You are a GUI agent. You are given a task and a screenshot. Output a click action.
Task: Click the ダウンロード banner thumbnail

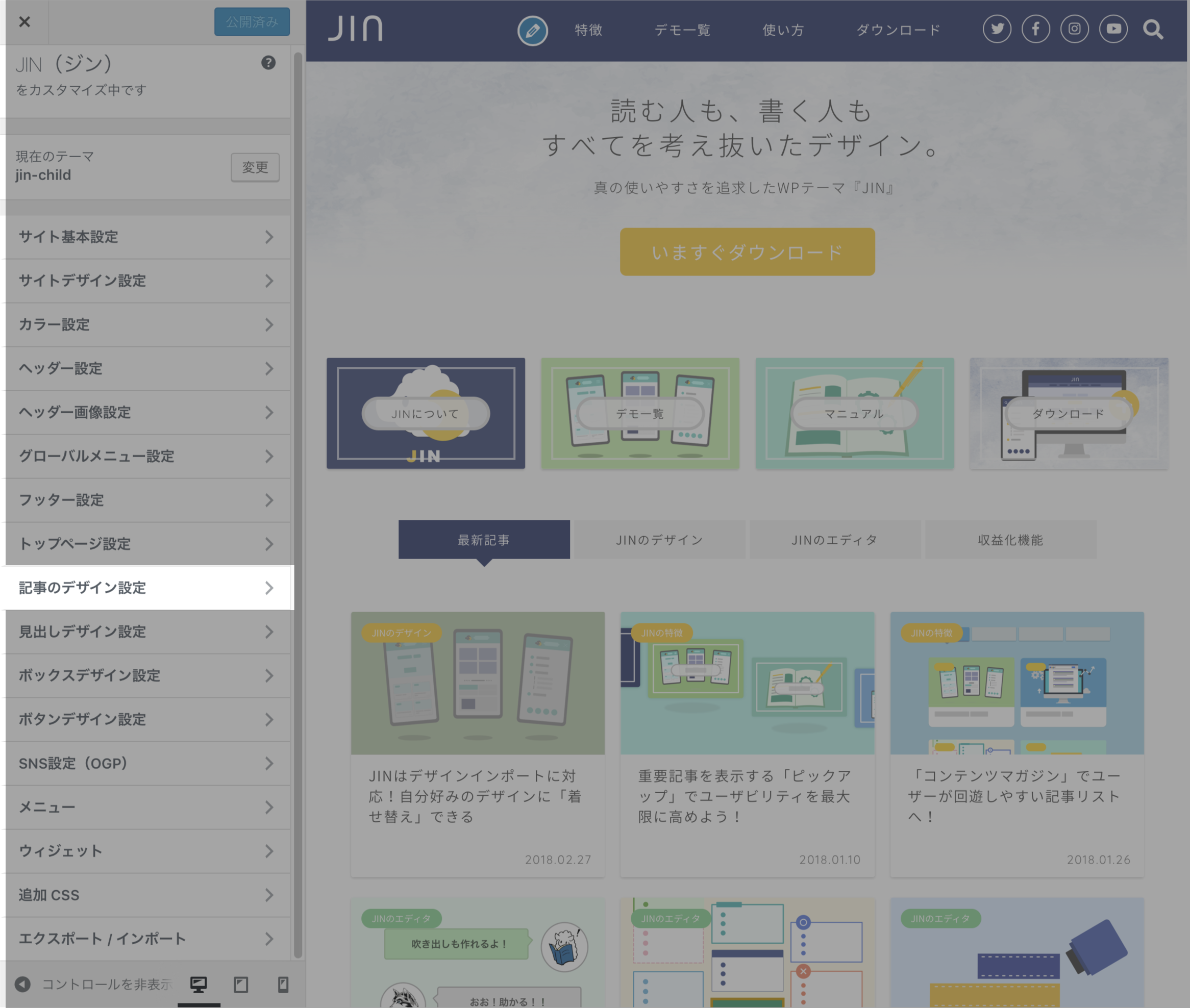coord(1069,413)
